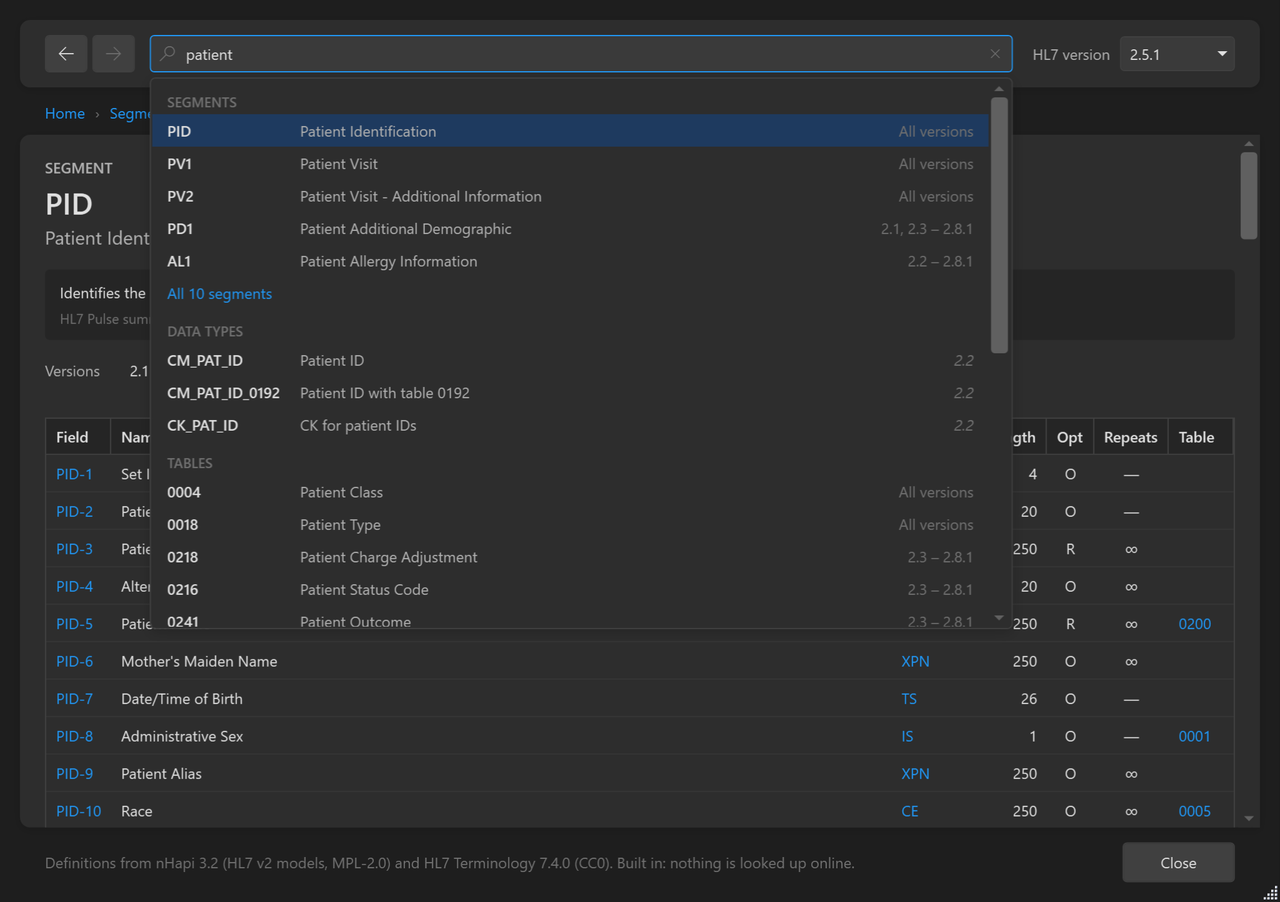This screenshot has width=1280, height=902.
Task: Open table 0004 Patient Class
Action: [570, 492]
